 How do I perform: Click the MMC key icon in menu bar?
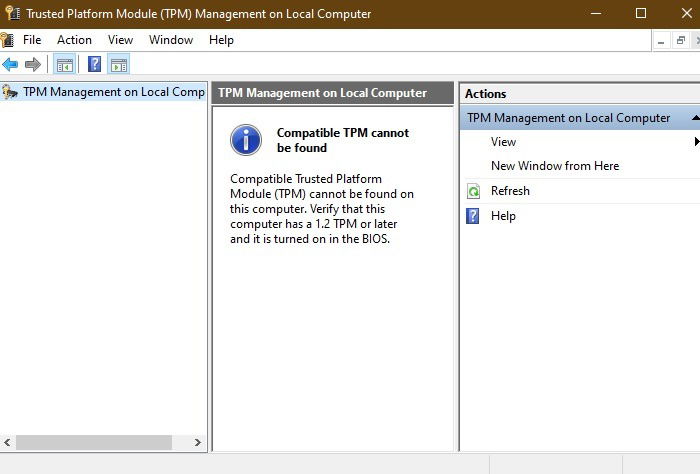coord(7,40)
